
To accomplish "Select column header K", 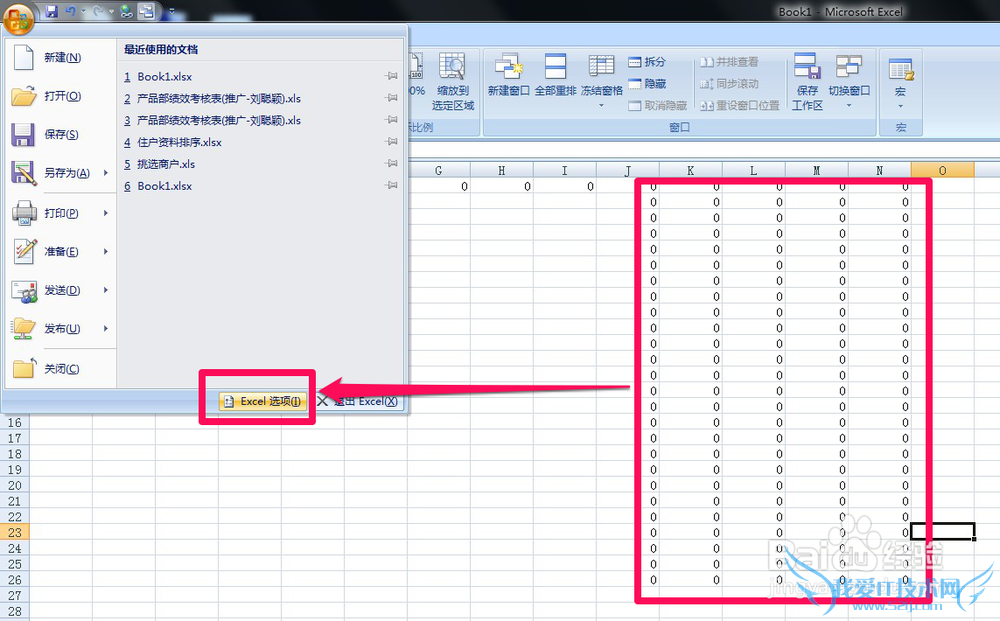I will [691, 170].
